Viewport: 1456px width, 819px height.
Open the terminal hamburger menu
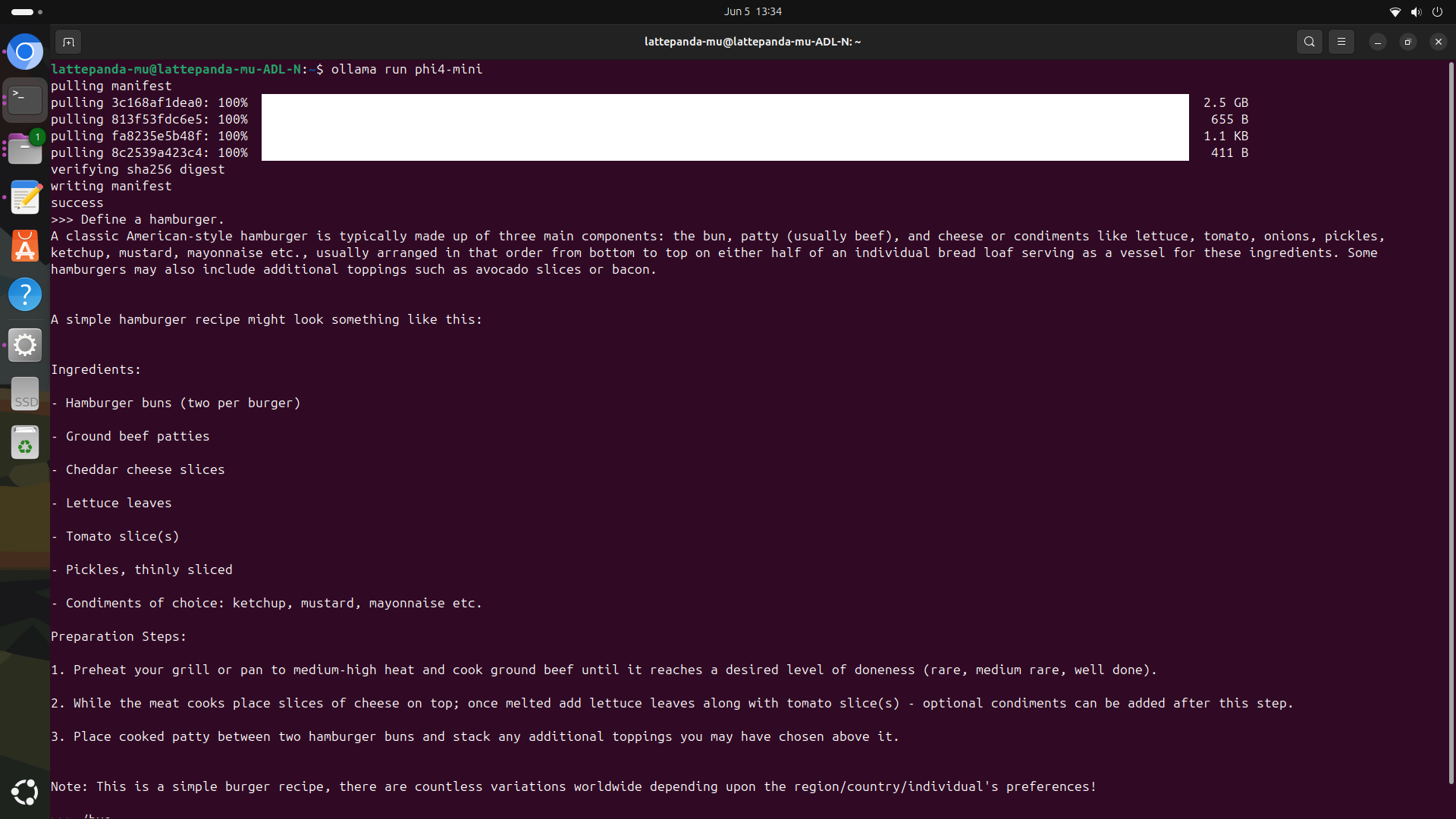[x=1341, y=42]
